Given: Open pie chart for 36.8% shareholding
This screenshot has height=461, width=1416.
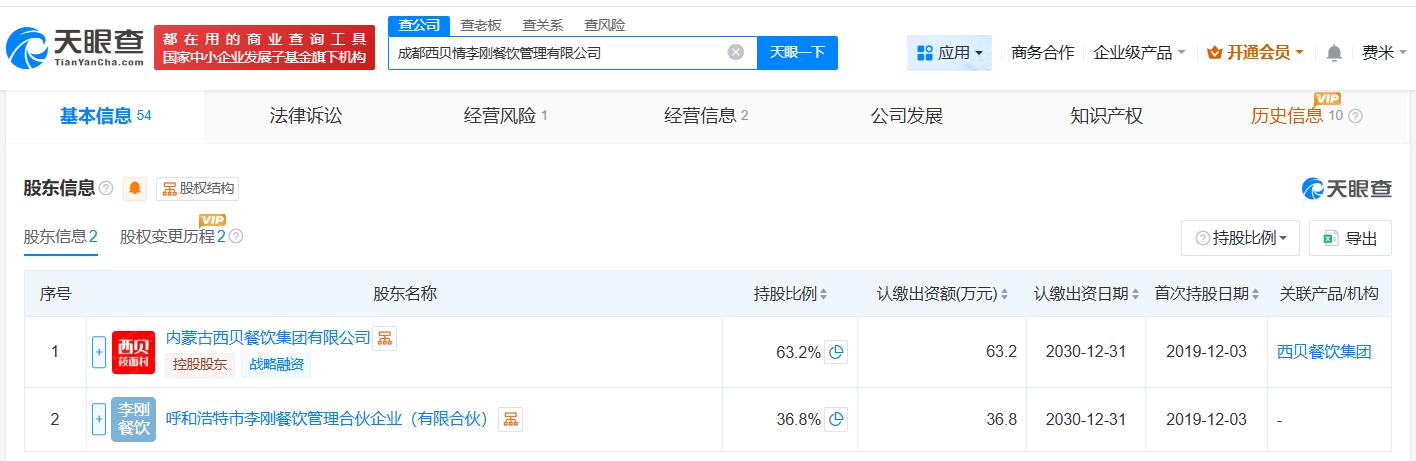Looking at the screenshot, I should (x=836, y=419).
